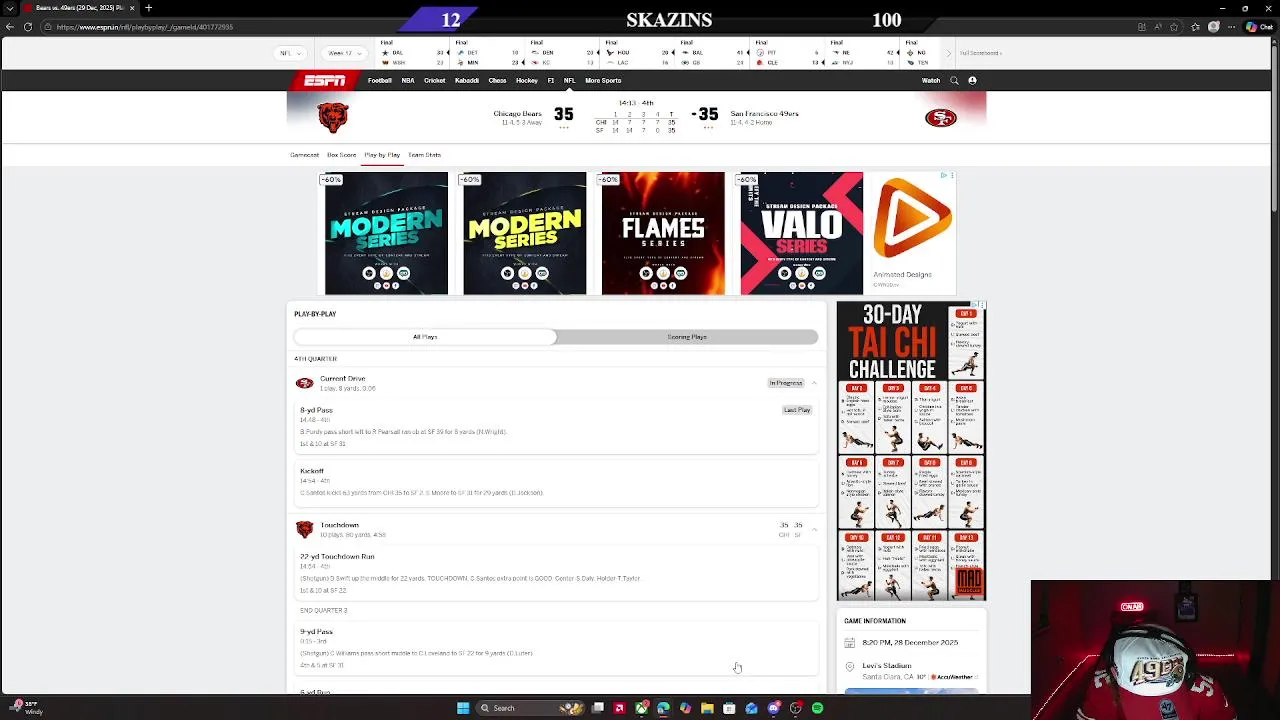
Task: Open the Chess menu in ESPN nav
Action: coord(497,80)
